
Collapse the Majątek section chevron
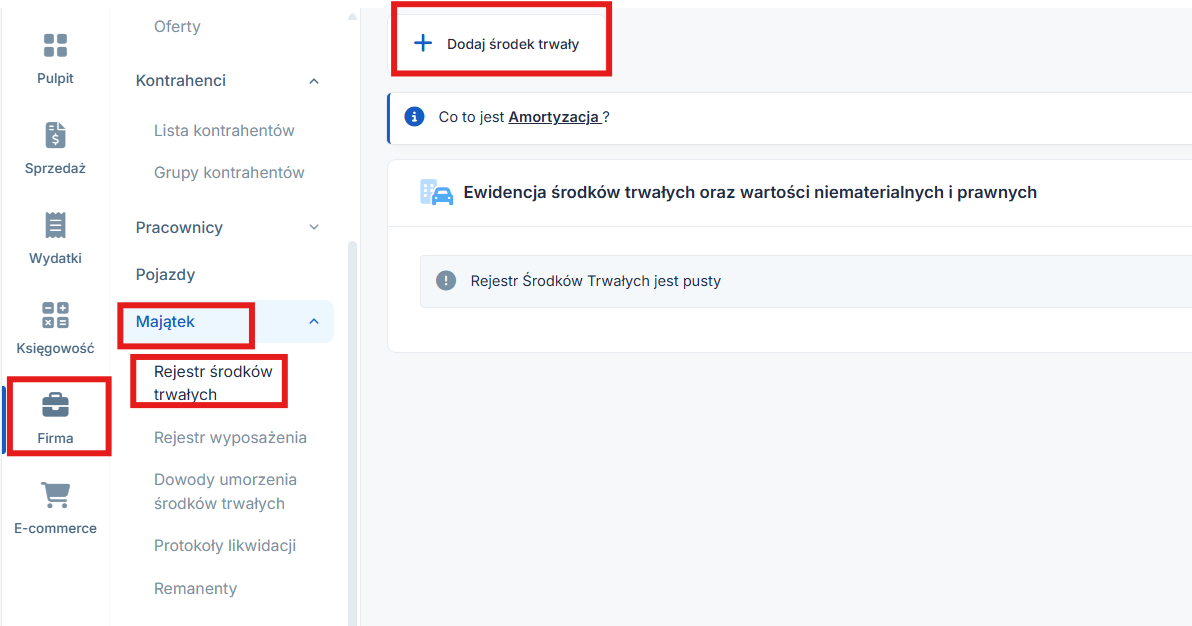(x=314, y=322)
